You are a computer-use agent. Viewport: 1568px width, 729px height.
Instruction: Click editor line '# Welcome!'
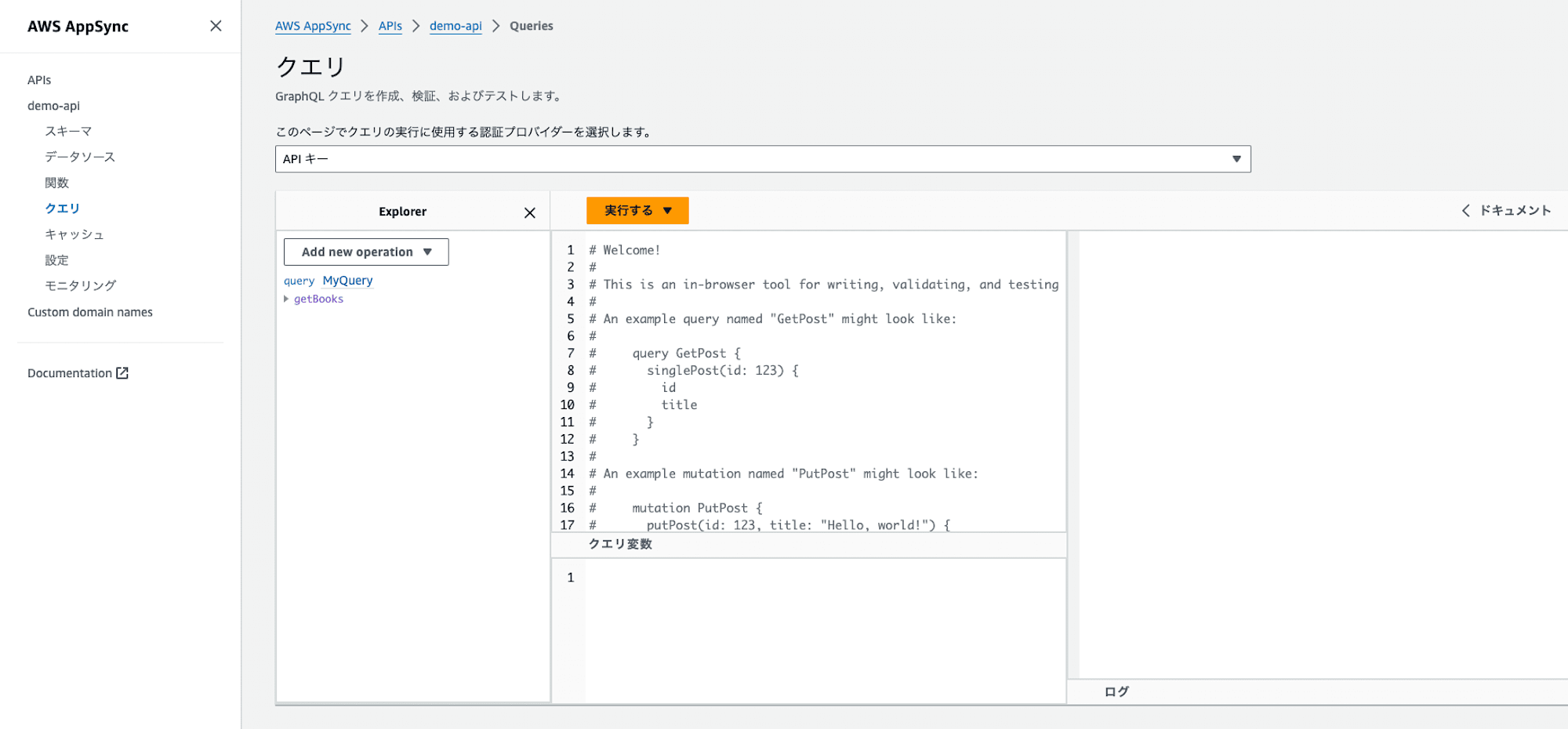625,250
